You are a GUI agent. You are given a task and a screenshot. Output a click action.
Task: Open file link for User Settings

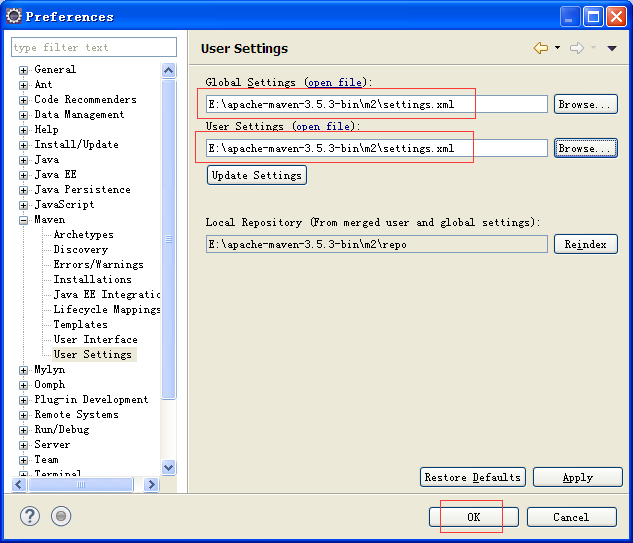(323, 126)
